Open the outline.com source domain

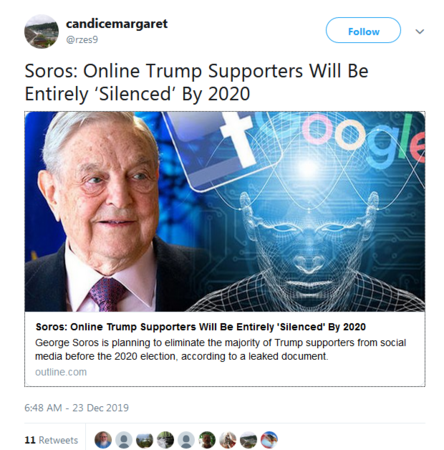tap(61, 372)
